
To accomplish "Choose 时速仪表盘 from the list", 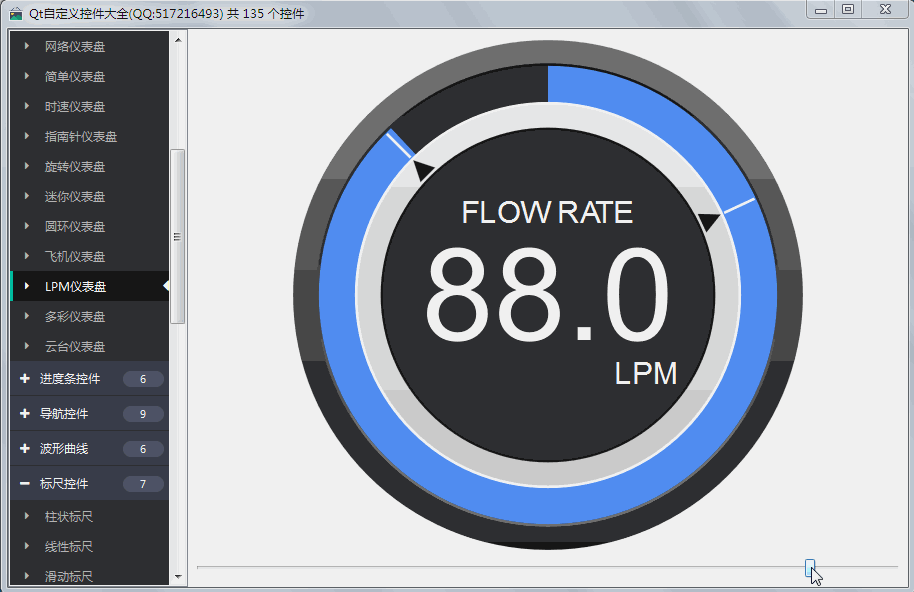I will pyautogui.click(x=75, y=107).
